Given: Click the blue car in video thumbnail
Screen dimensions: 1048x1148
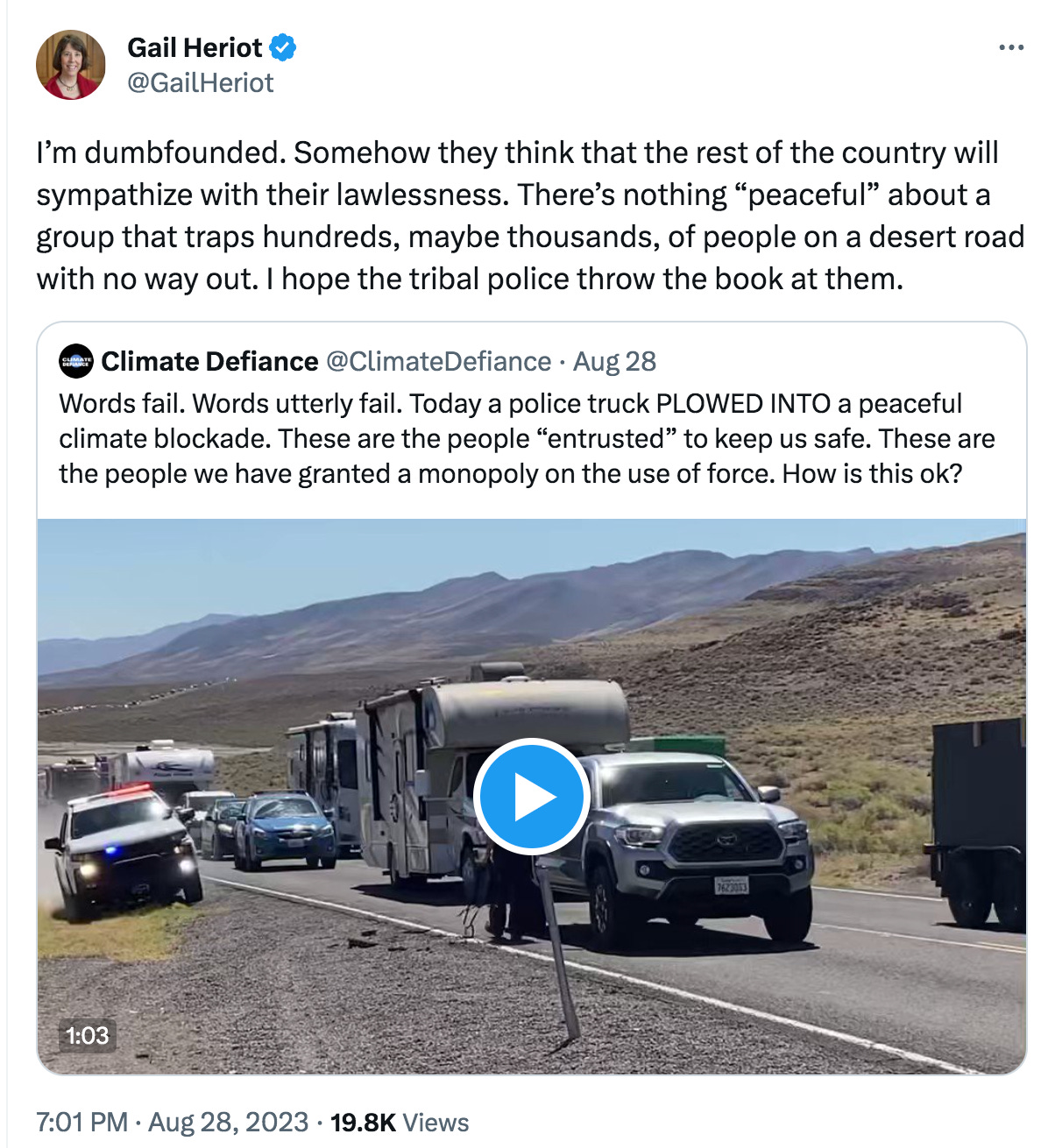Looking at the screenshot, I should [285, 829].
